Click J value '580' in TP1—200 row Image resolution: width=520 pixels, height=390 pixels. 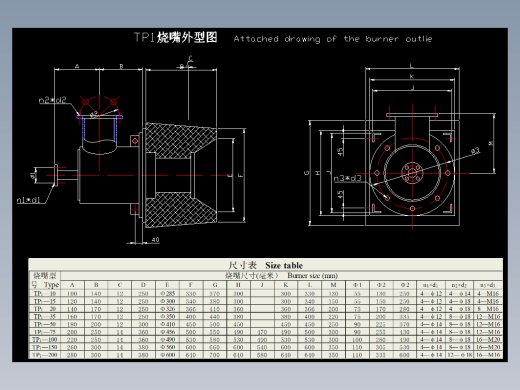262,355
